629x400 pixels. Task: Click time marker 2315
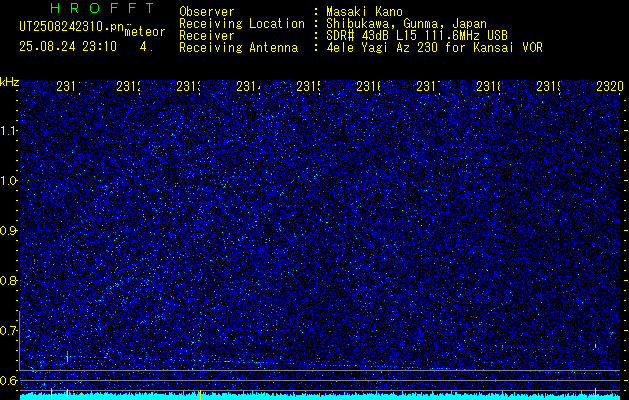[309, 87]
